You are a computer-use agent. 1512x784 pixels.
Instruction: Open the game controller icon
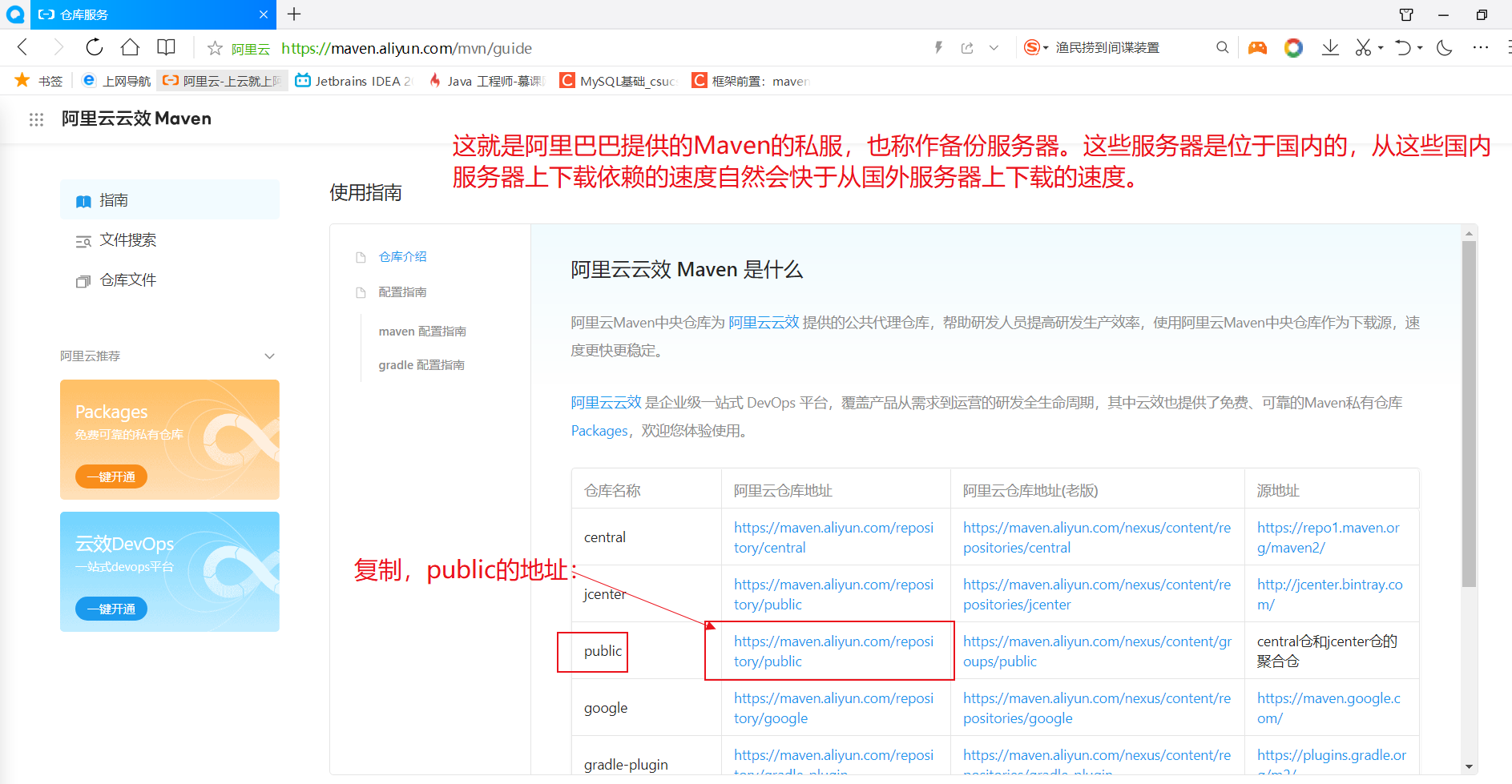pyautogui.click(x=1257, y=48)
